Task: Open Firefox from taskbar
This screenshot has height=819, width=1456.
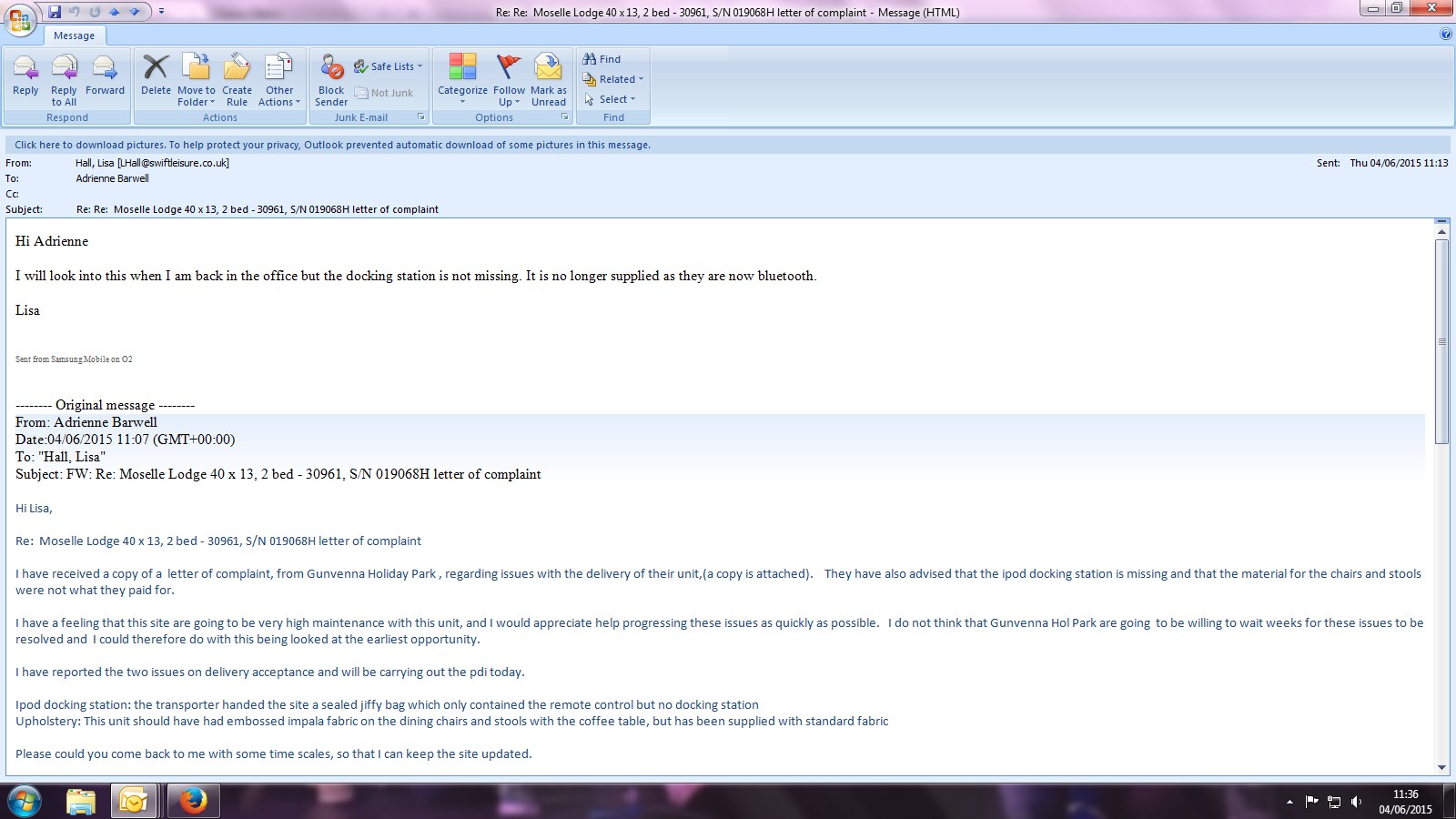Action: tap(192, 801)
